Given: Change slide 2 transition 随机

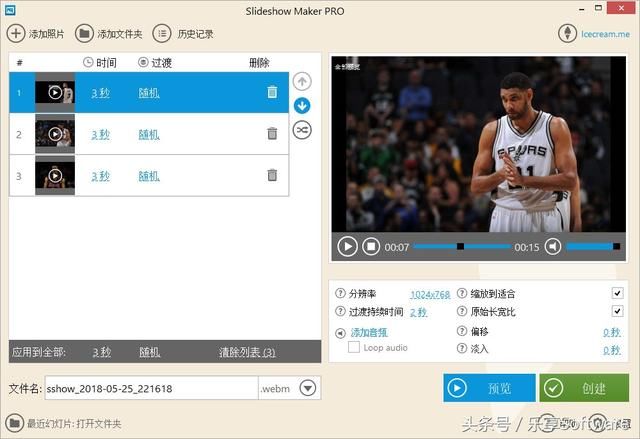Looking at the screenshot, I should (x=149, y=134).
